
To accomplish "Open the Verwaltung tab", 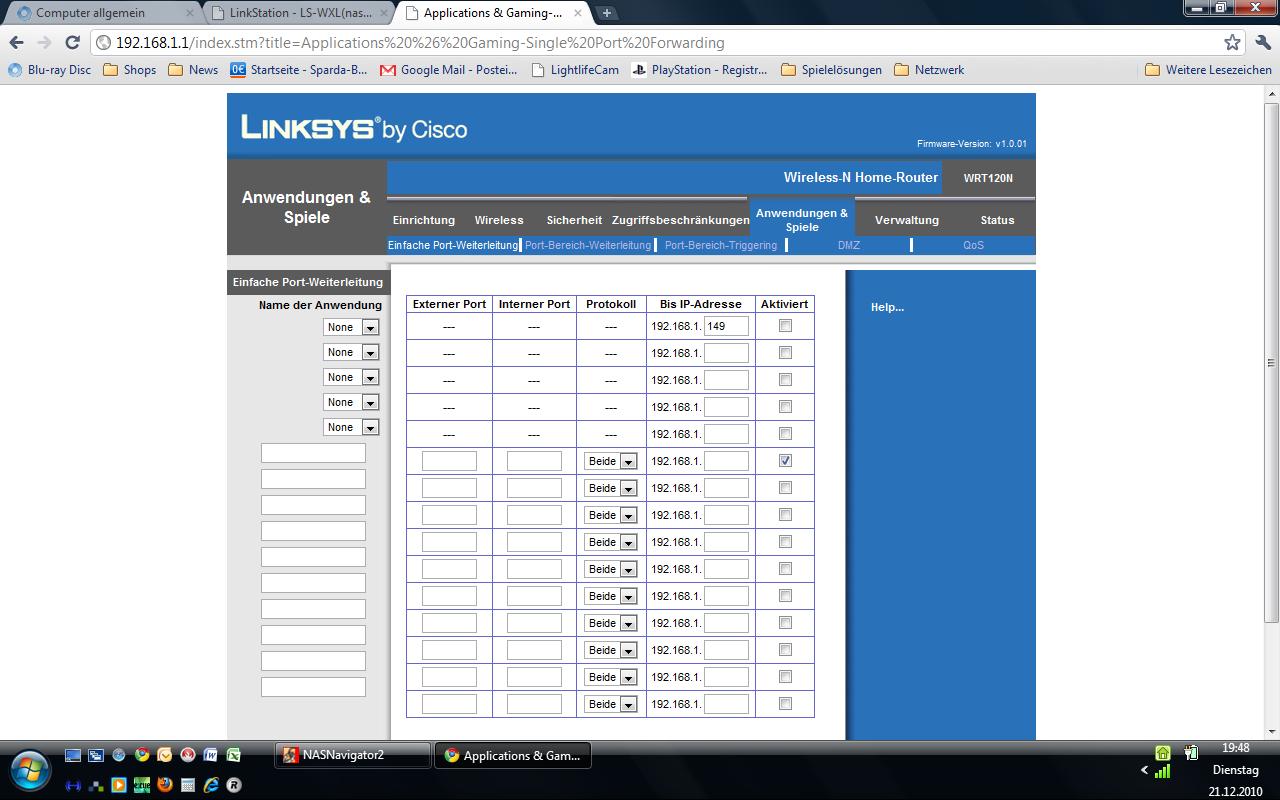I will click(906, 220).
